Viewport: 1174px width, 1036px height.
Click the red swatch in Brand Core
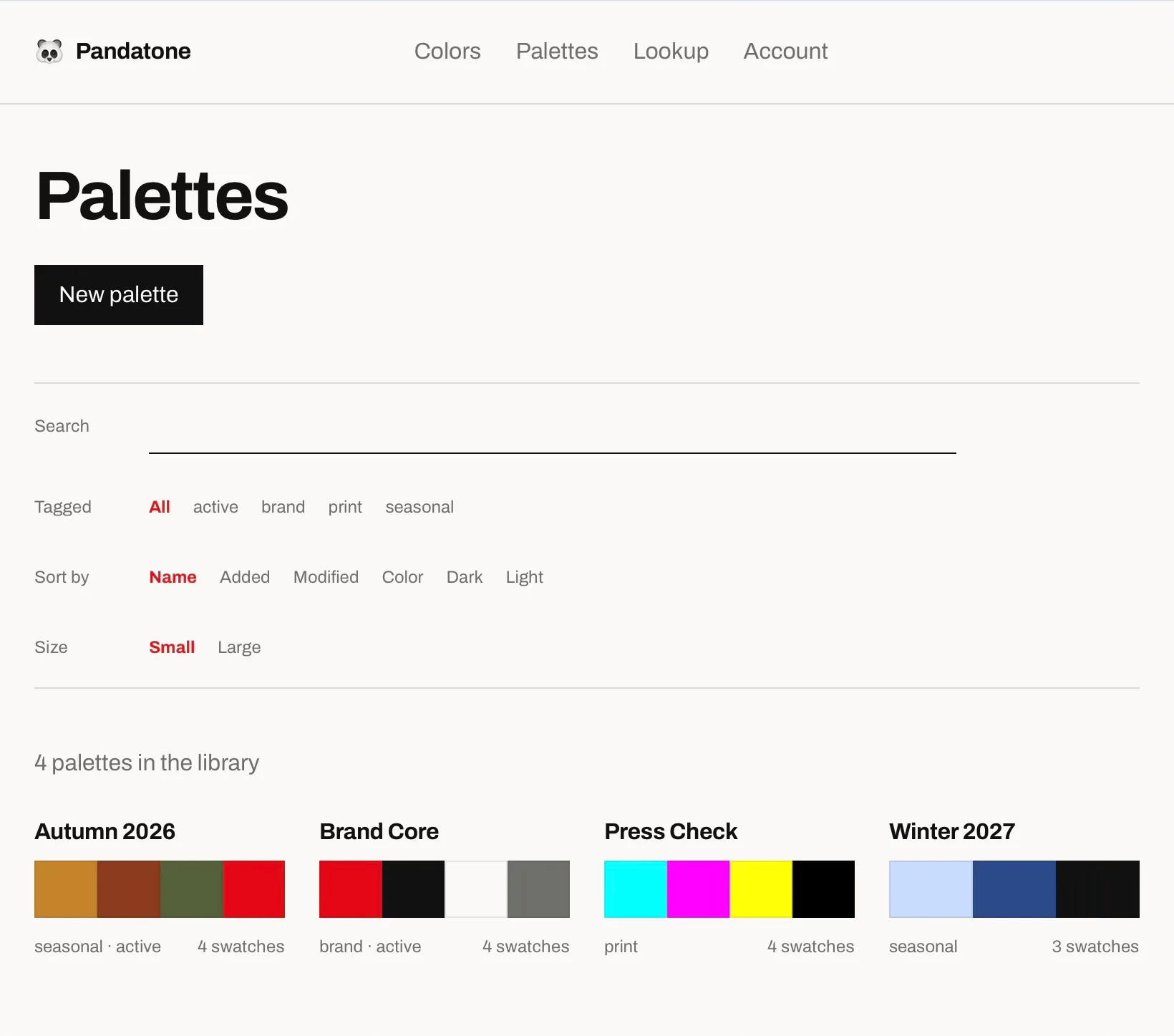351,889
